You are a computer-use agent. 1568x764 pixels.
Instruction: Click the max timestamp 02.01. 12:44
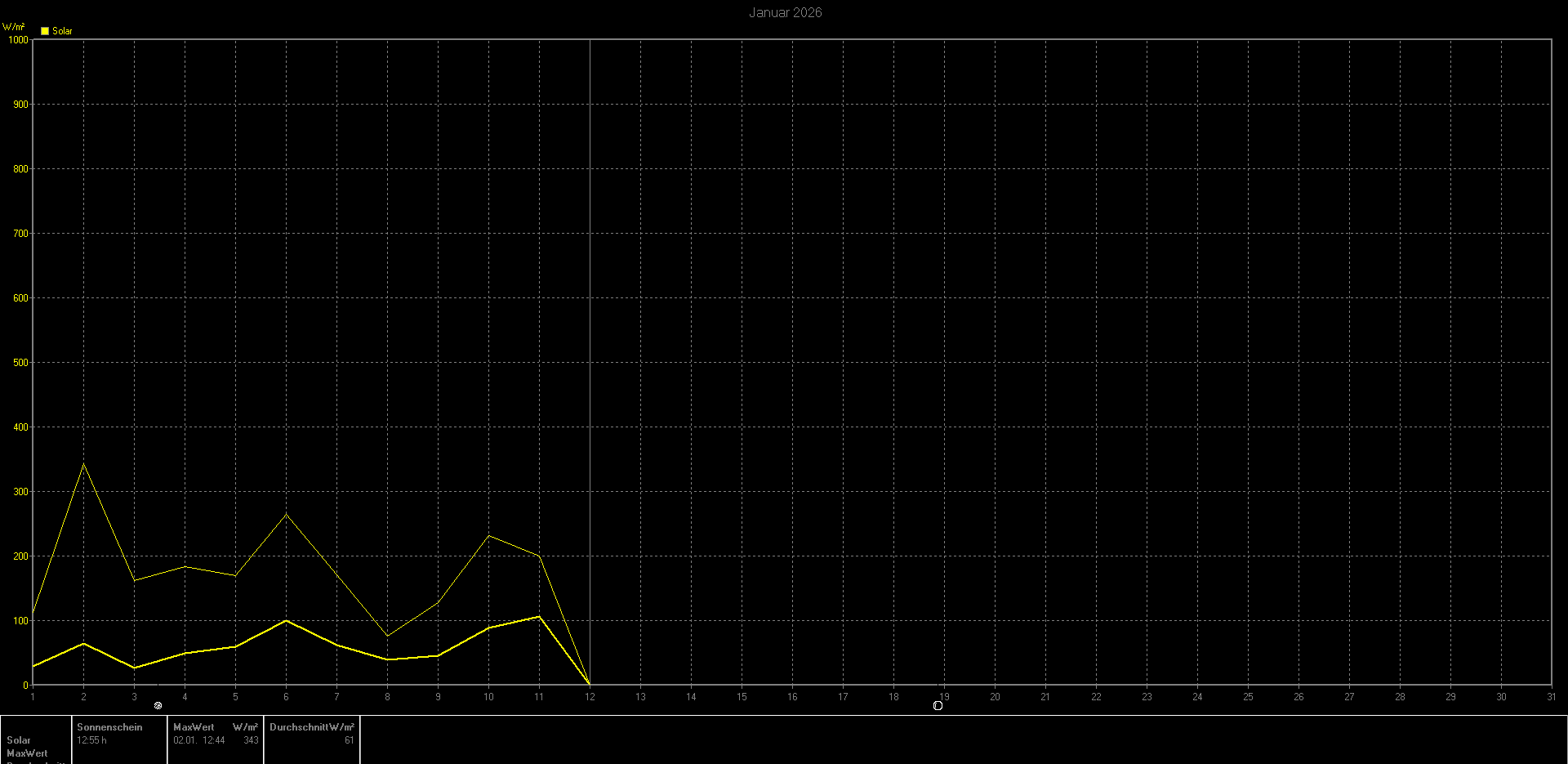pyautogui.click(x=198, y=740)
